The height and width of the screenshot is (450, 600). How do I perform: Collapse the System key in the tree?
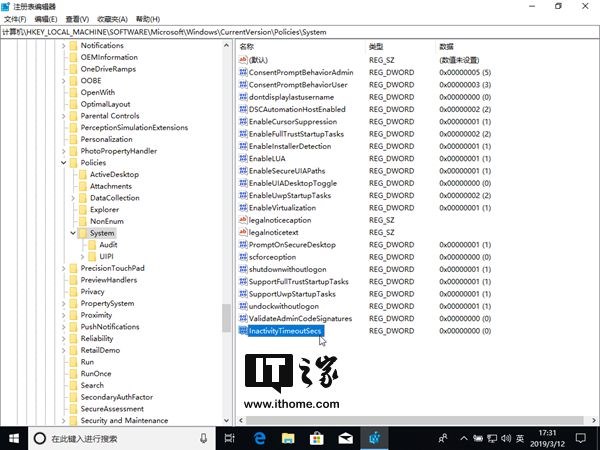[x=73, y=233]
